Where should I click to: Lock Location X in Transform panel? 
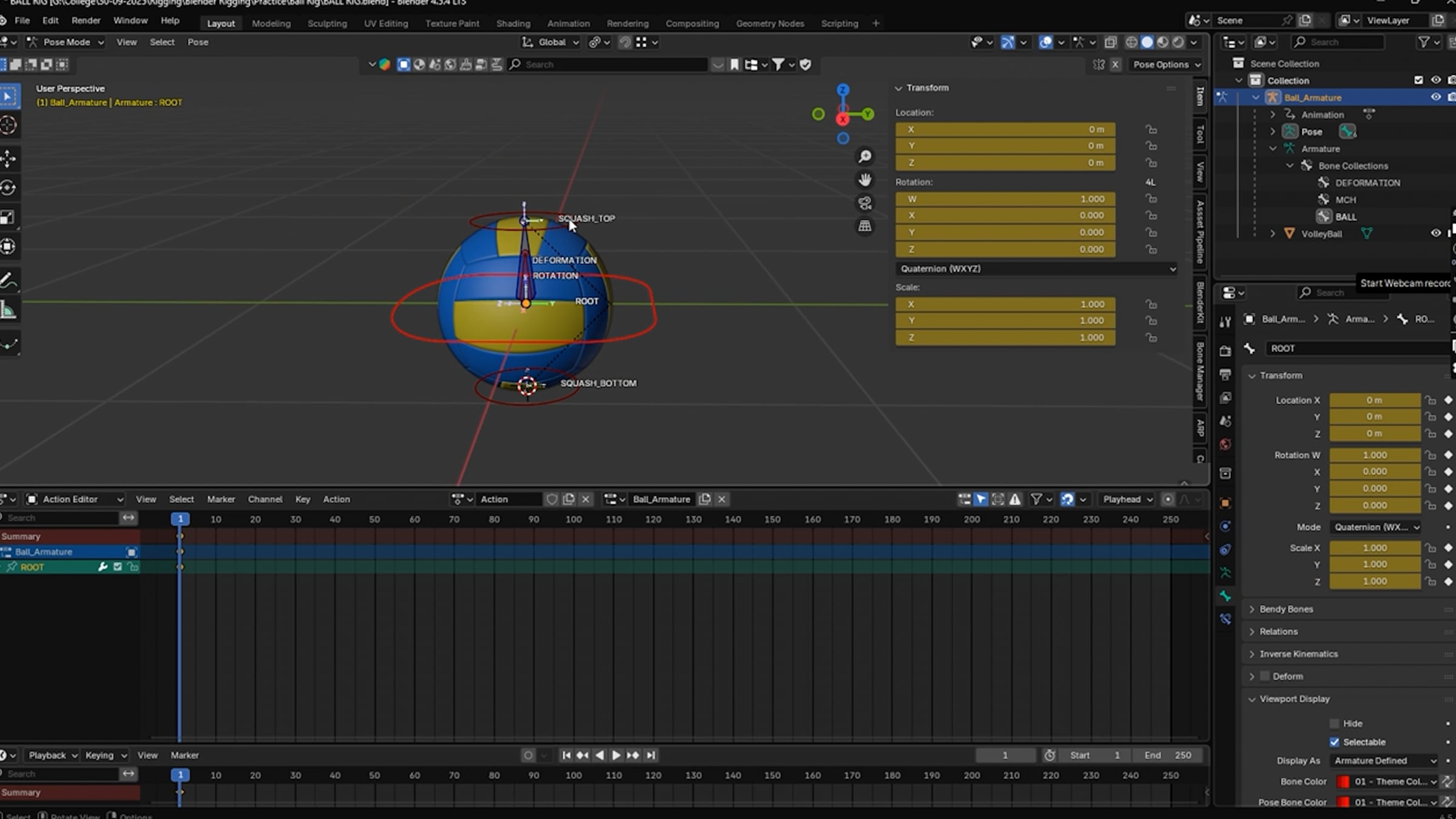(x=1151, y=129)
